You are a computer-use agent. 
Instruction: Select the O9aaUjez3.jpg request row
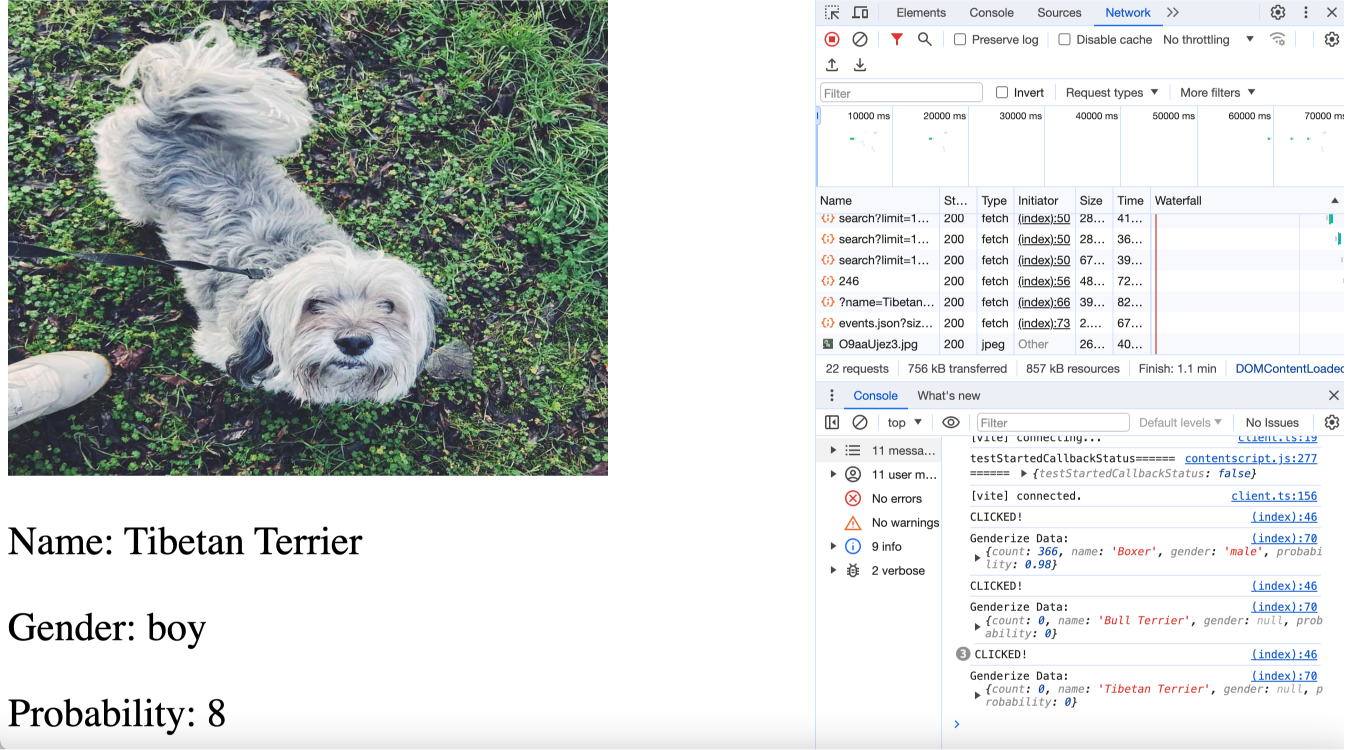(x=1080, y=344)
